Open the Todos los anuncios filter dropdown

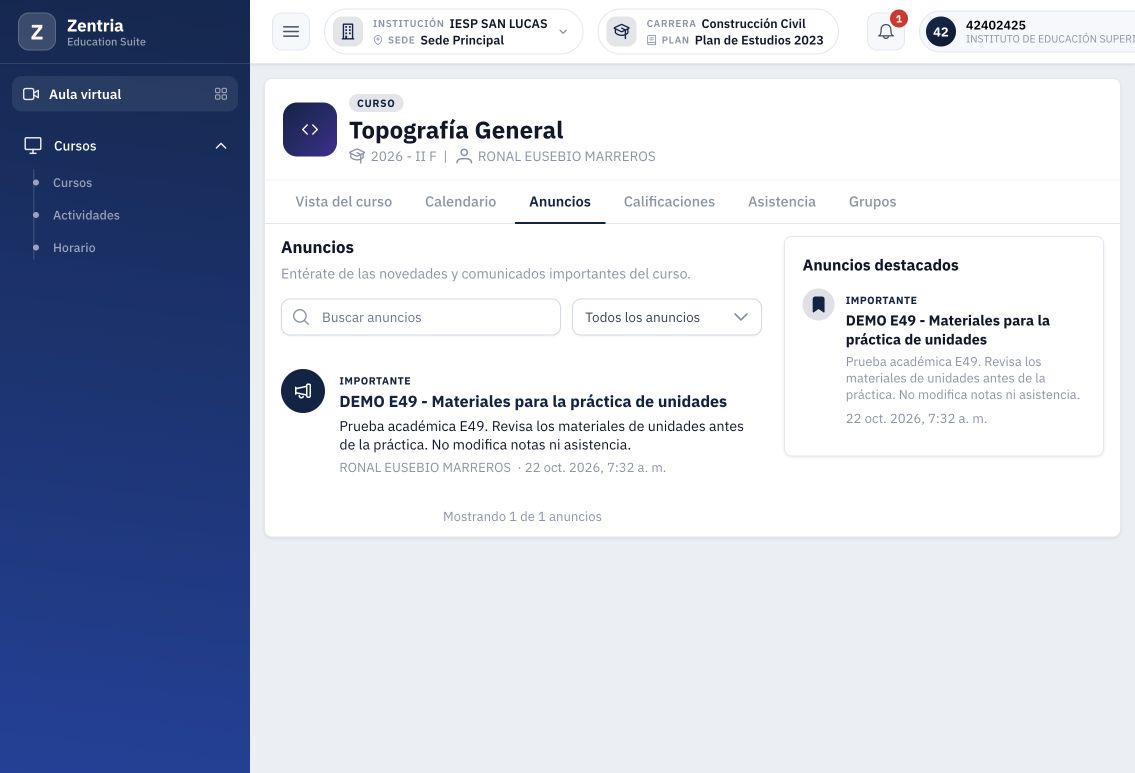(667, 317)
